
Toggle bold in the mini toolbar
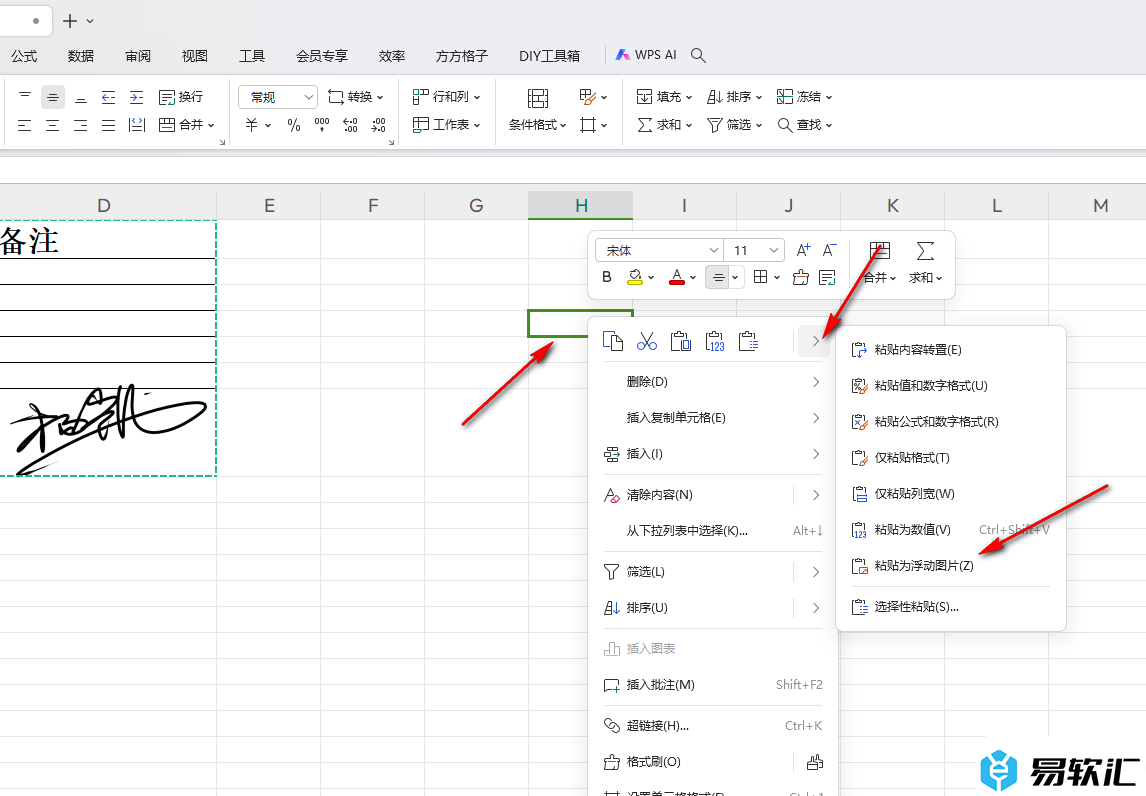click(607, 277)
